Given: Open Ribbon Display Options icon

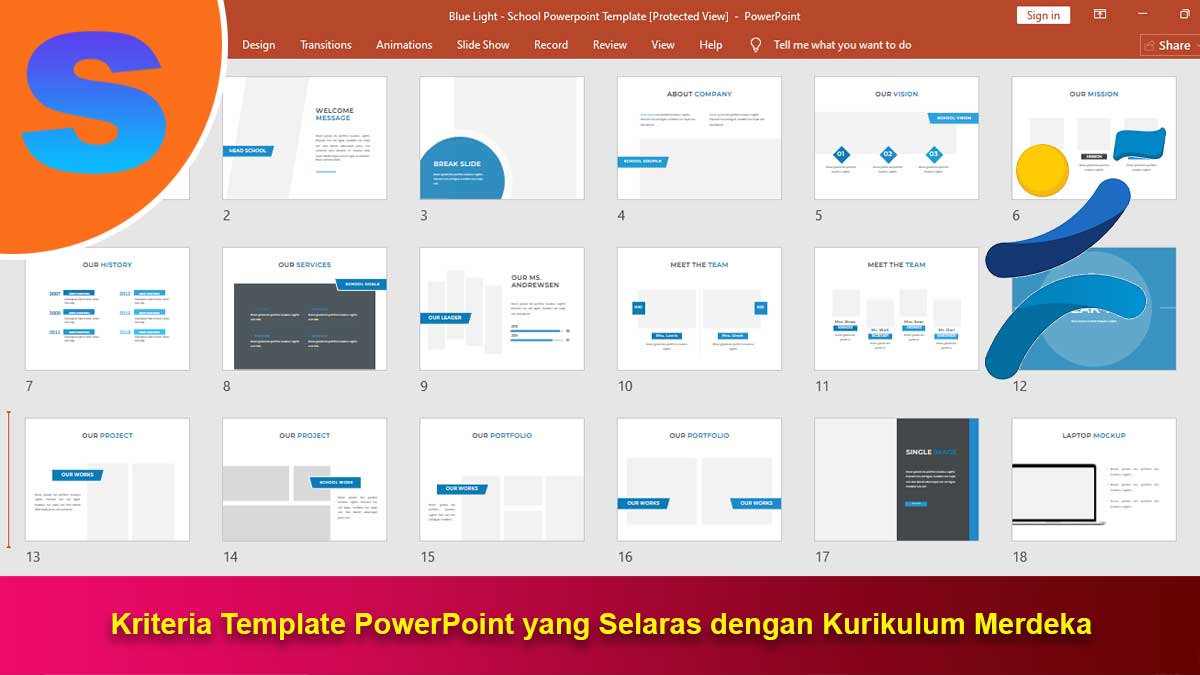Looking at the screenshot, I should pos(1100,15).
